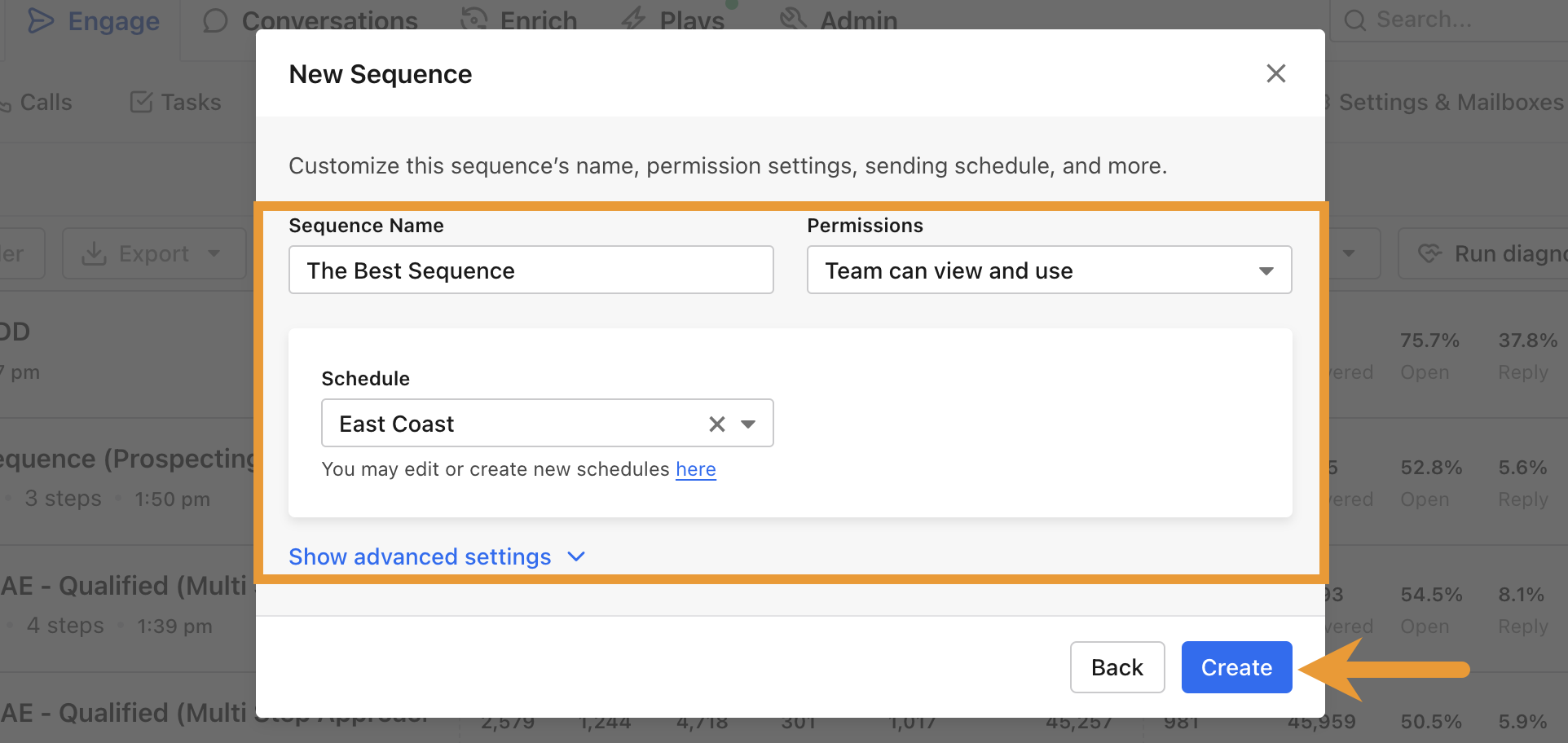The image size is (1568, 743).
Task: Click the Run diagnostics heart icon
Action: [1430, 253]
